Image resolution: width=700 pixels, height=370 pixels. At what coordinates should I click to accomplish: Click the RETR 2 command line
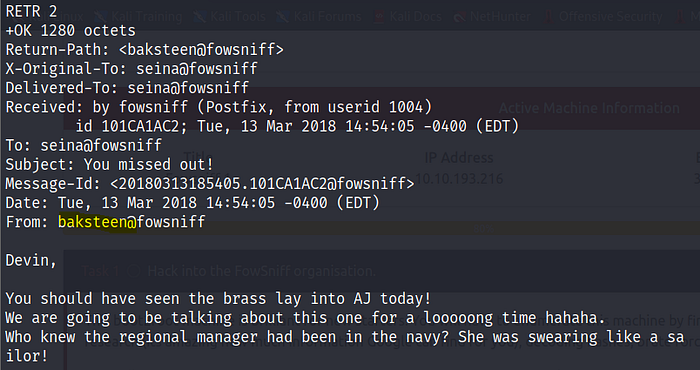point(31,12)
